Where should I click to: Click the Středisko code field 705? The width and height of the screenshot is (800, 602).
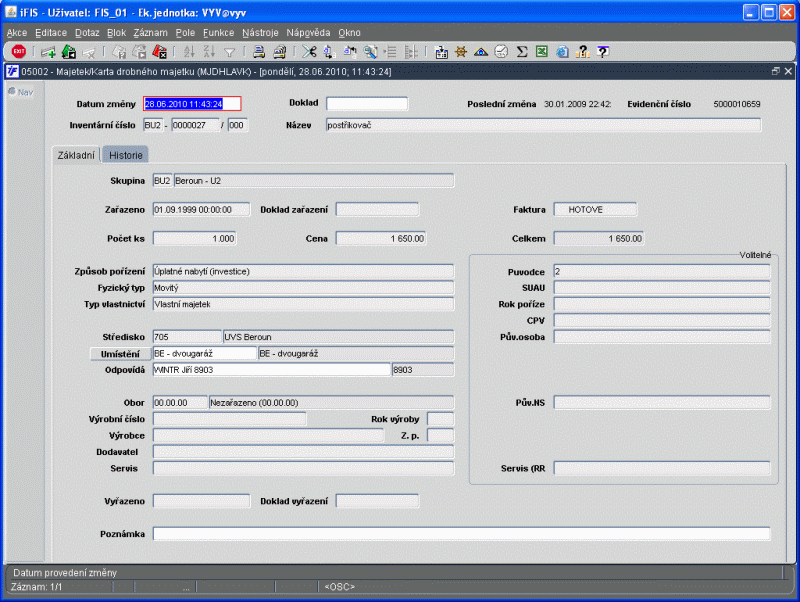pos(187,337)
